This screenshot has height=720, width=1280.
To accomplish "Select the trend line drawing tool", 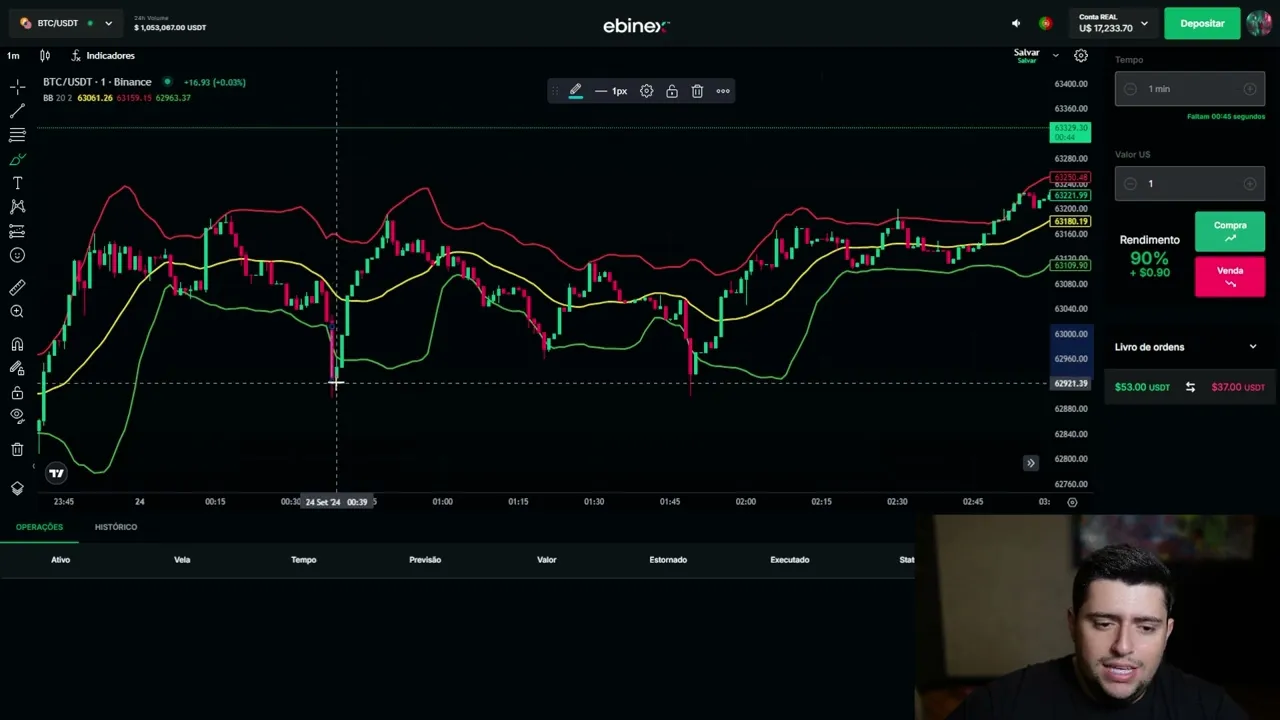I will click(17, 111).
